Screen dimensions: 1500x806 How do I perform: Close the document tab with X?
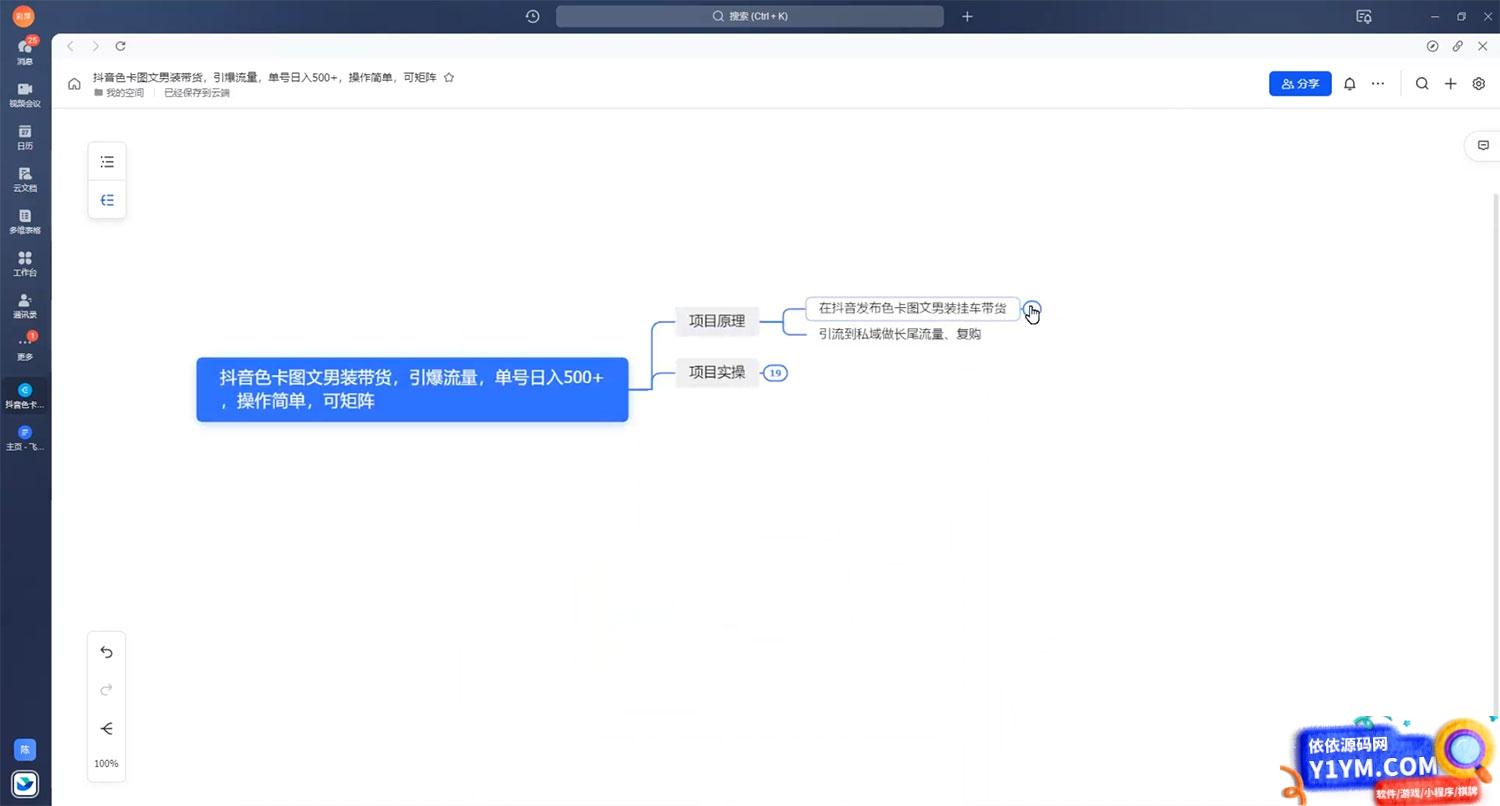1483,46
